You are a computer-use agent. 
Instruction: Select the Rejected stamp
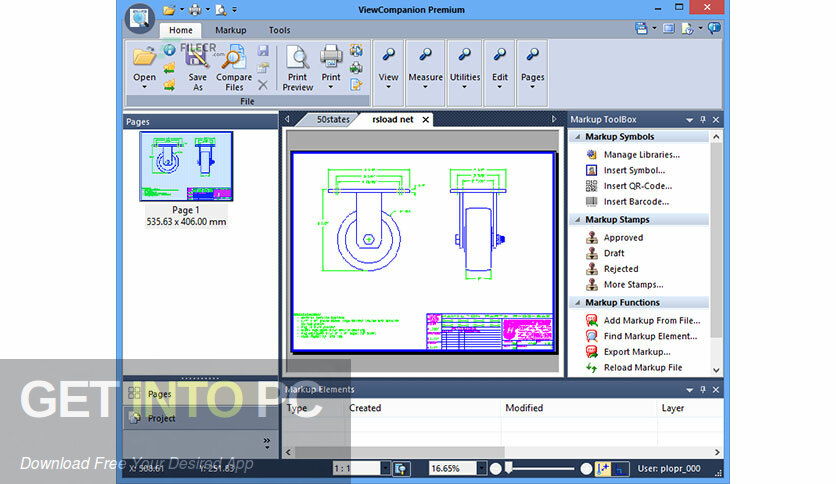click(x=612, y=269)
